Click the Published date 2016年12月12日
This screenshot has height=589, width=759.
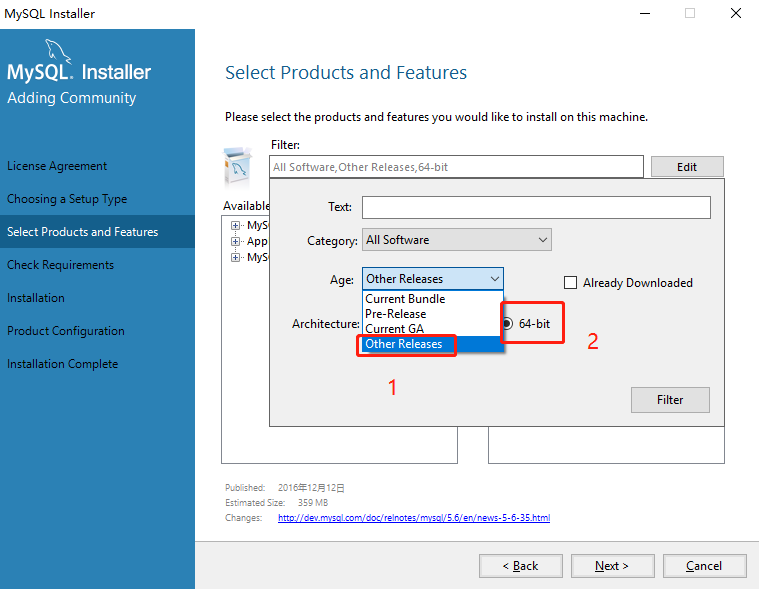[311, 488]
